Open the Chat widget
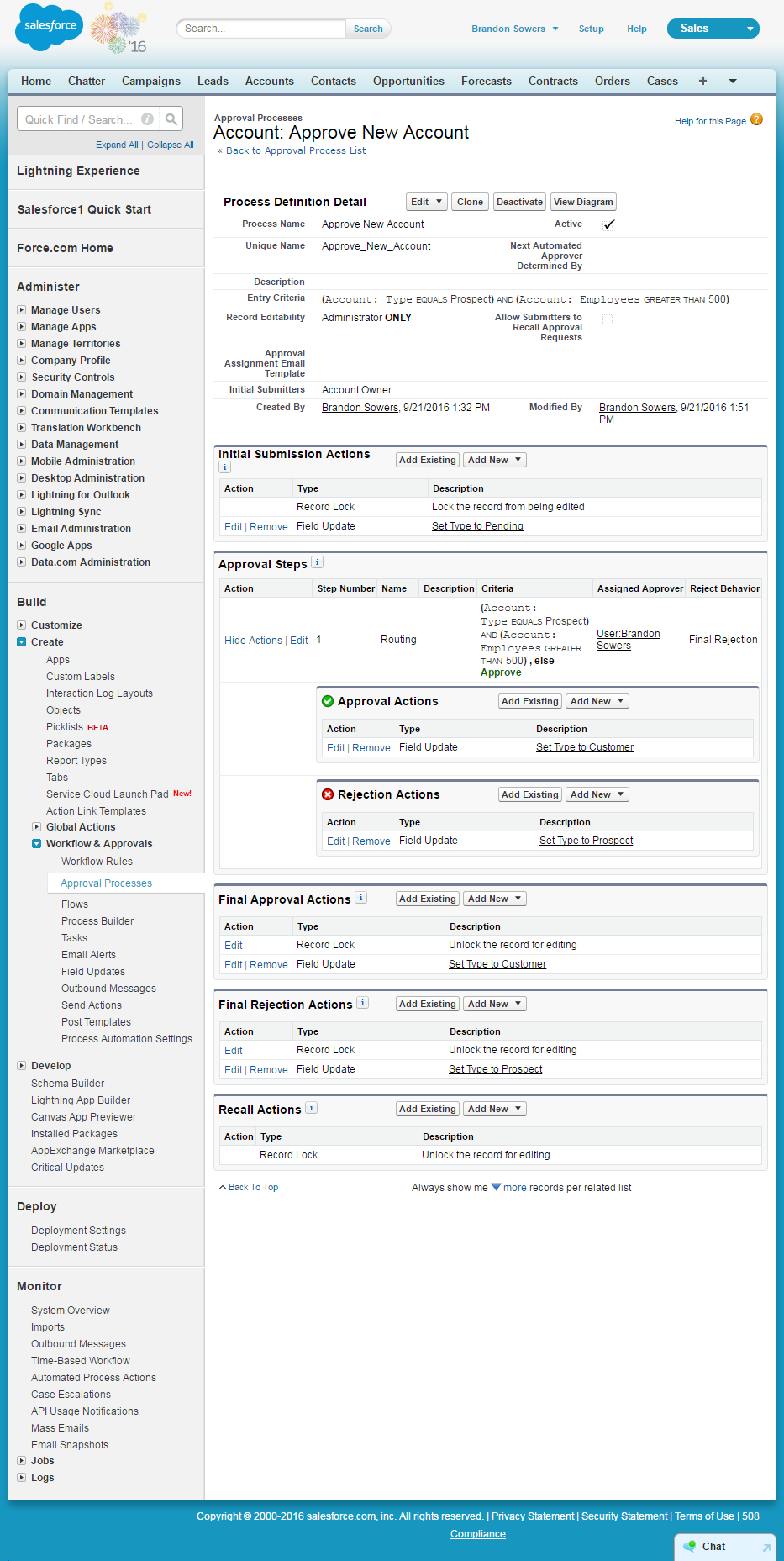Viewport: 784px width, 1561px height. click(x=725, y=1547)
